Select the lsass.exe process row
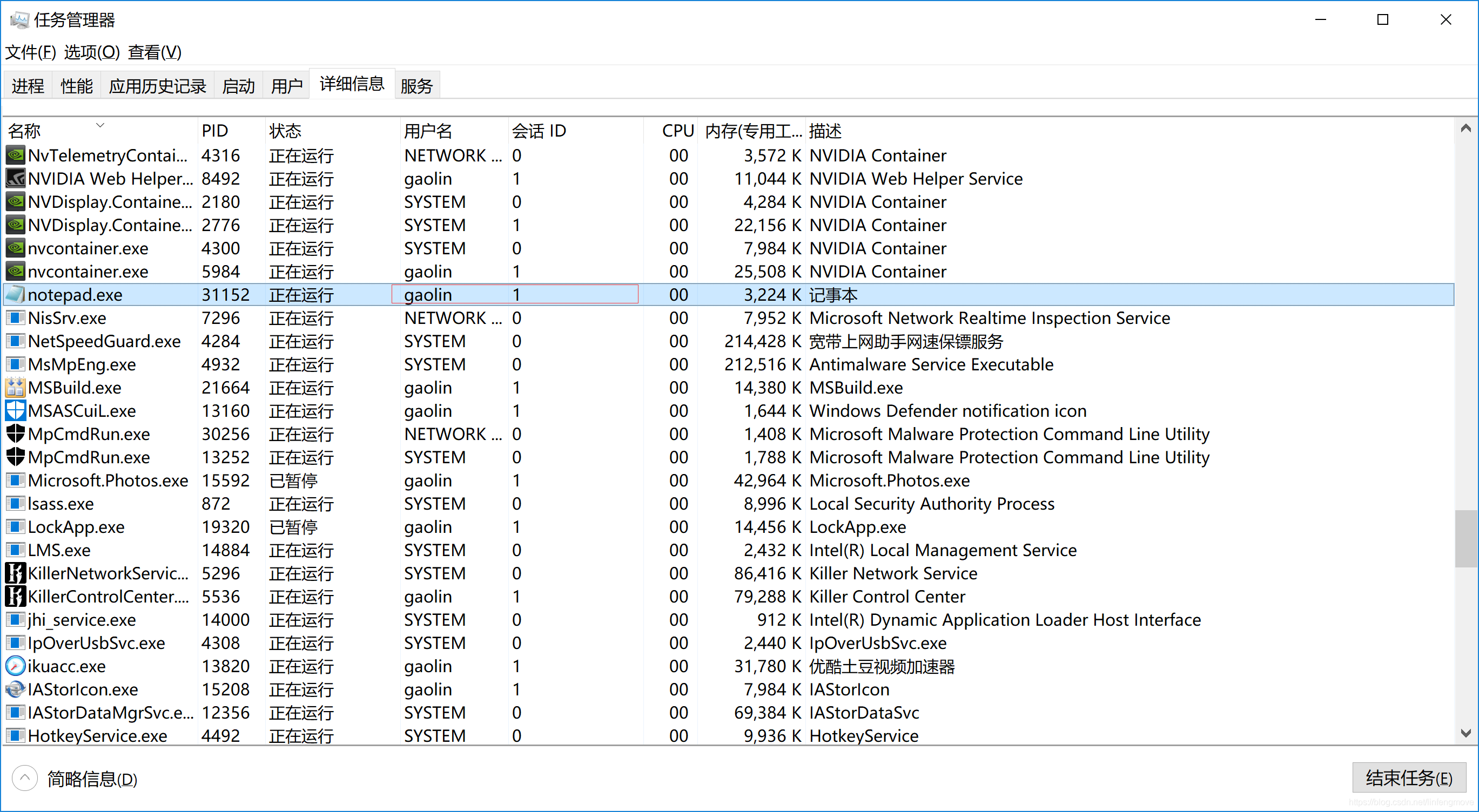 pos(61,504)
